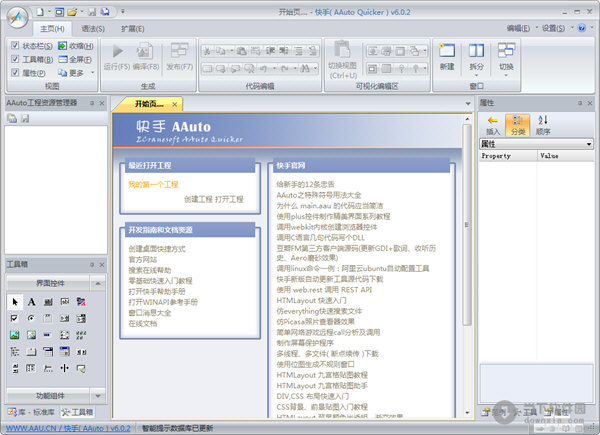
Task: Expand the 功能组件 toolbox section
Action: (98, 396)
